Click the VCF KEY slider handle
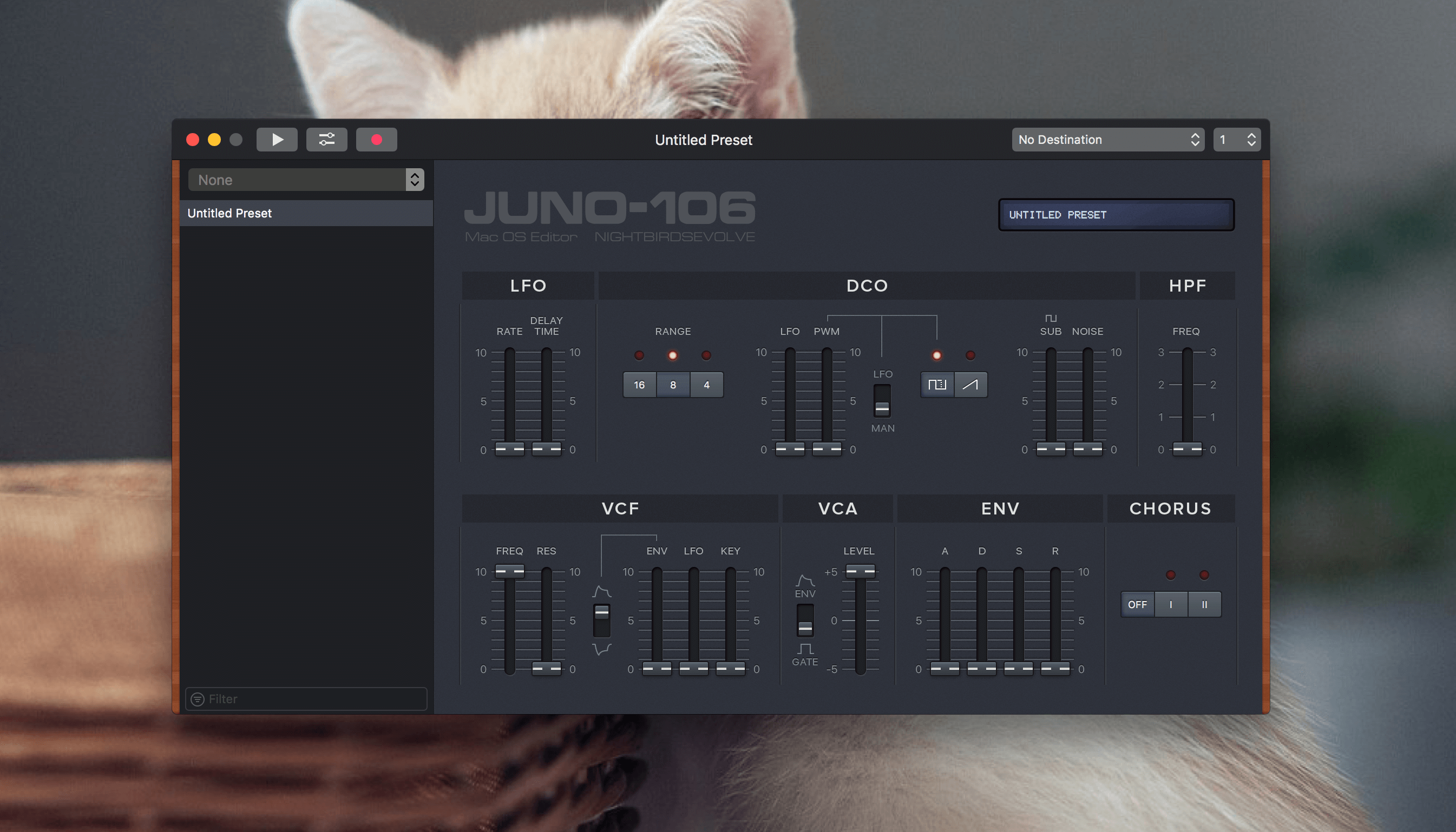This screenshot has height=832, width=1456. tap(731, 668)
